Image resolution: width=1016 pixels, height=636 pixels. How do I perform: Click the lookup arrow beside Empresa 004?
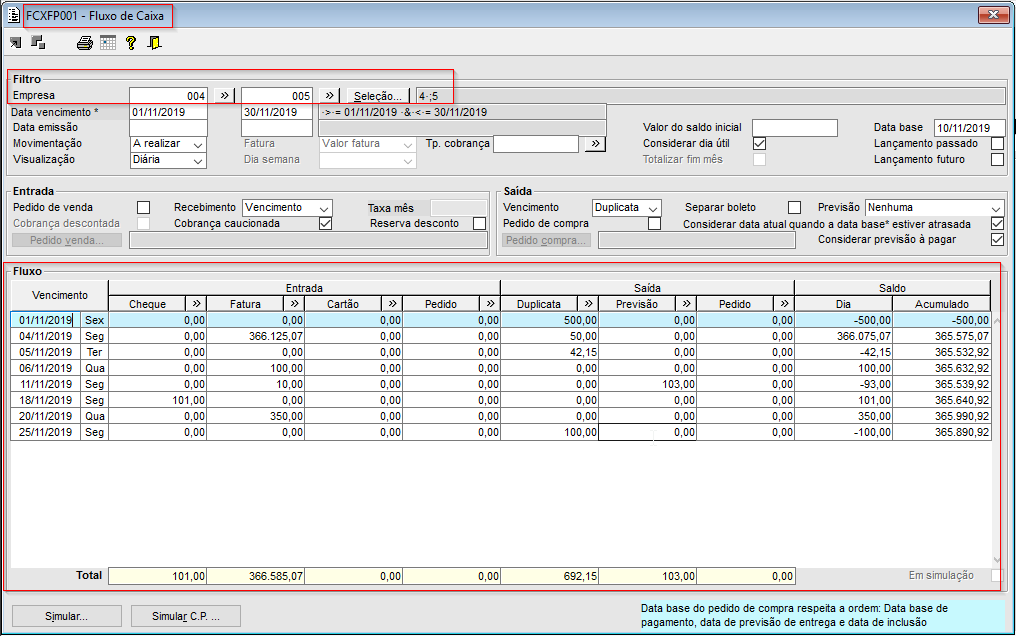point(225,95)
